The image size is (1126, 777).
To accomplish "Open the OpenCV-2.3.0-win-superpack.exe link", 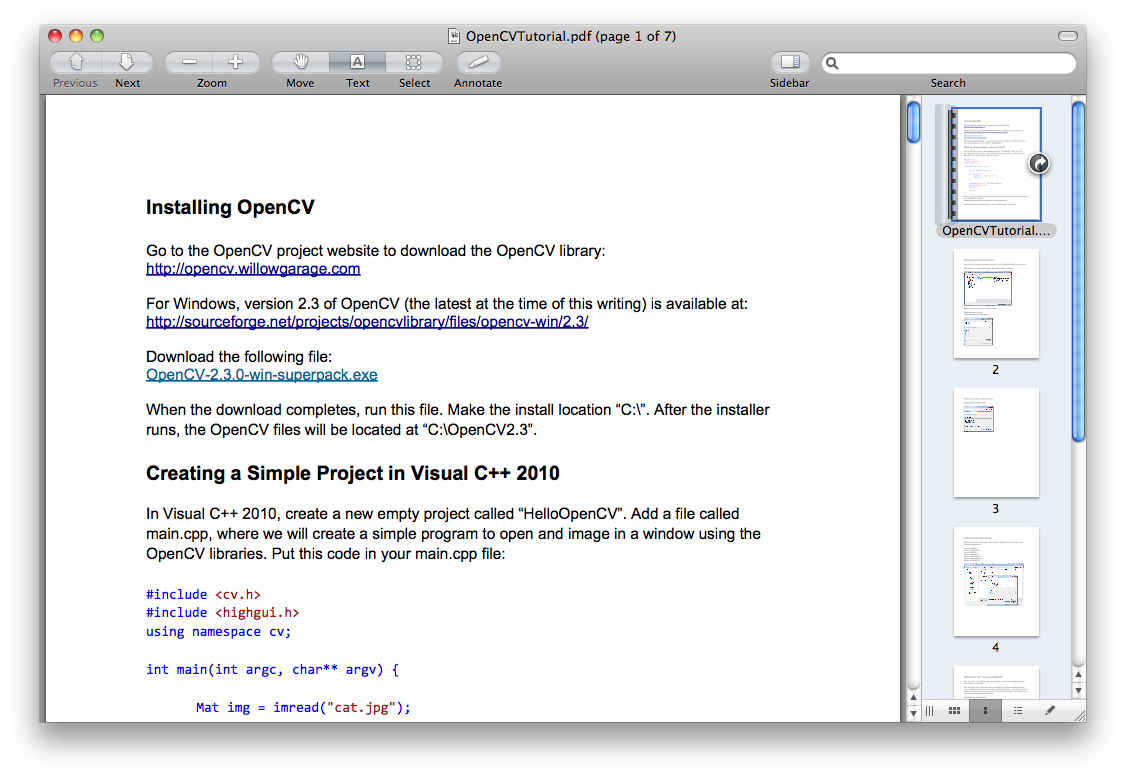I will coord(262,375).
